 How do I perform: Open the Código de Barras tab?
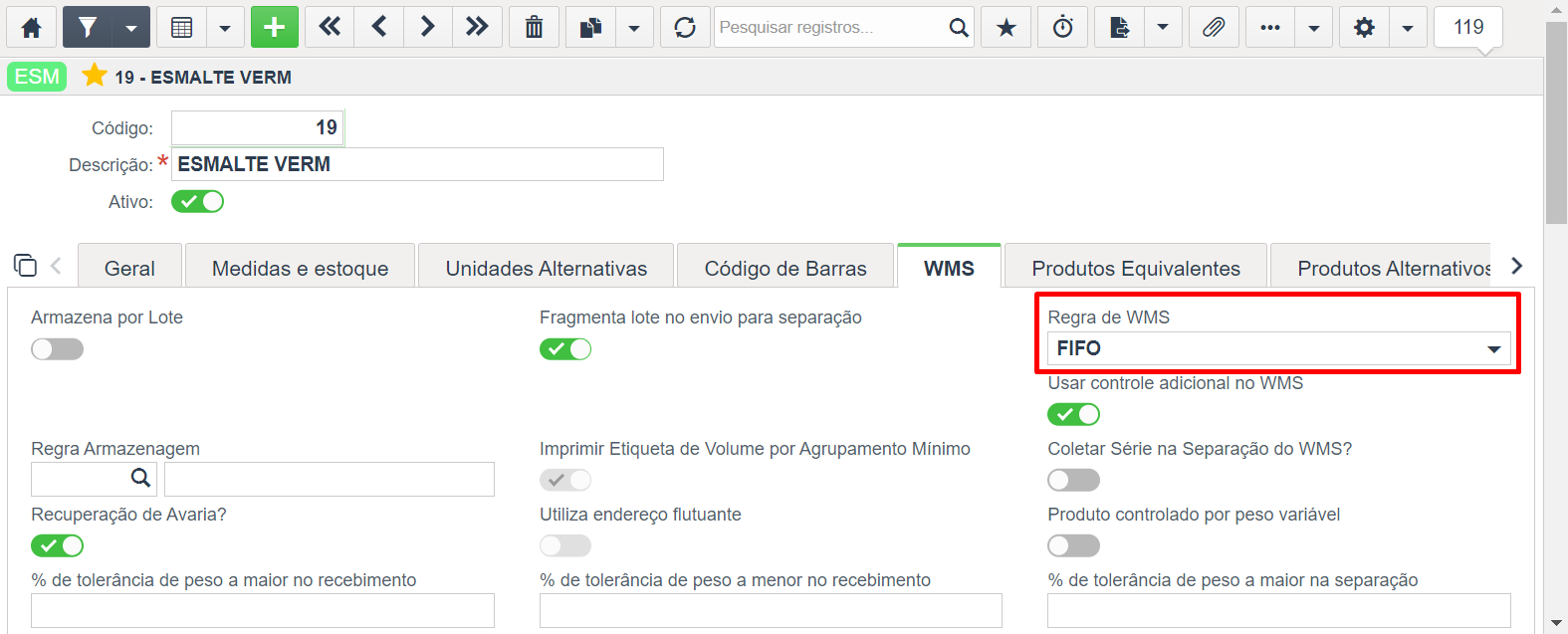tap(785, 268)
